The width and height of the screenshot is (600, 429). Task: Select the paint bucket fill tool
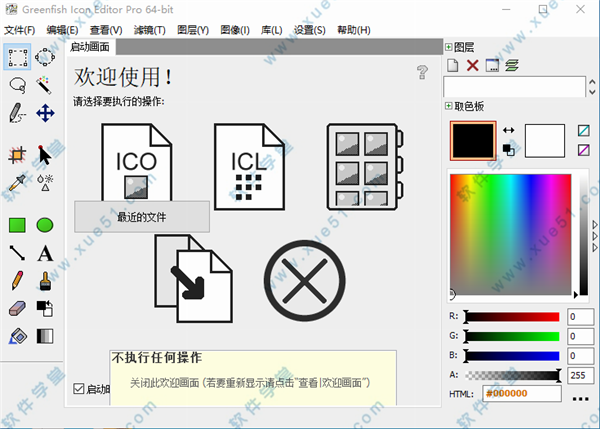(17, 336)
